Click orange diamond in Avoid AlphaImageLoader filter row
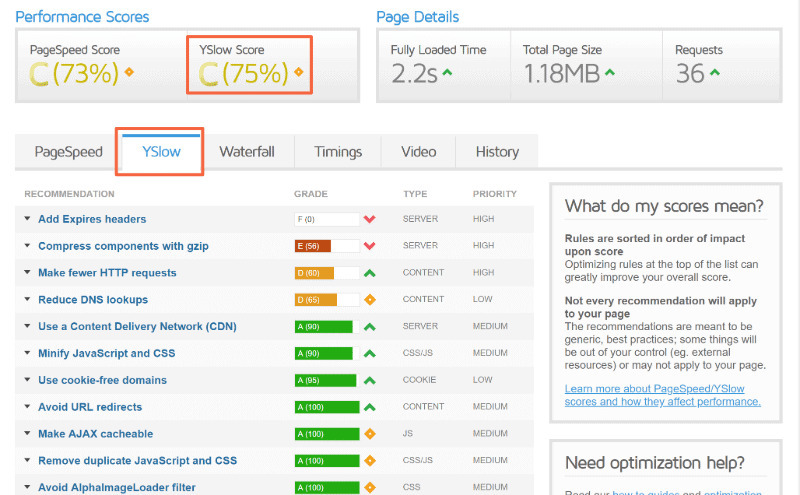This screenshot has height=495, width=800. pyautogui.click(x=370, y=487)
